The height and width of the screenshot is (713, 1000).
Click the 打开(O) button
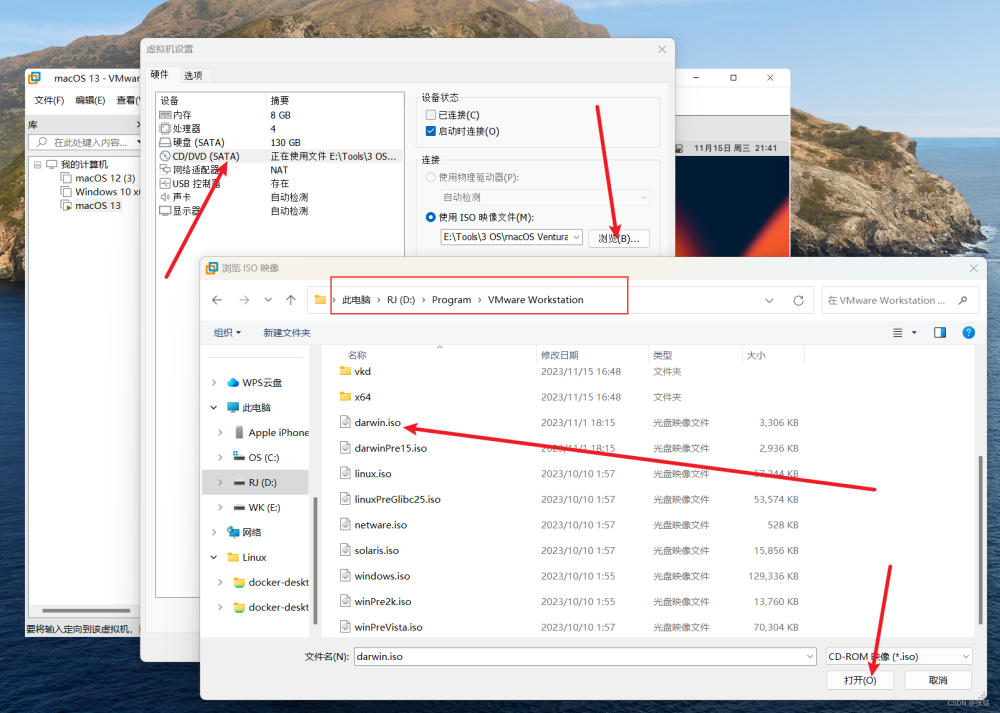(860, 680)
